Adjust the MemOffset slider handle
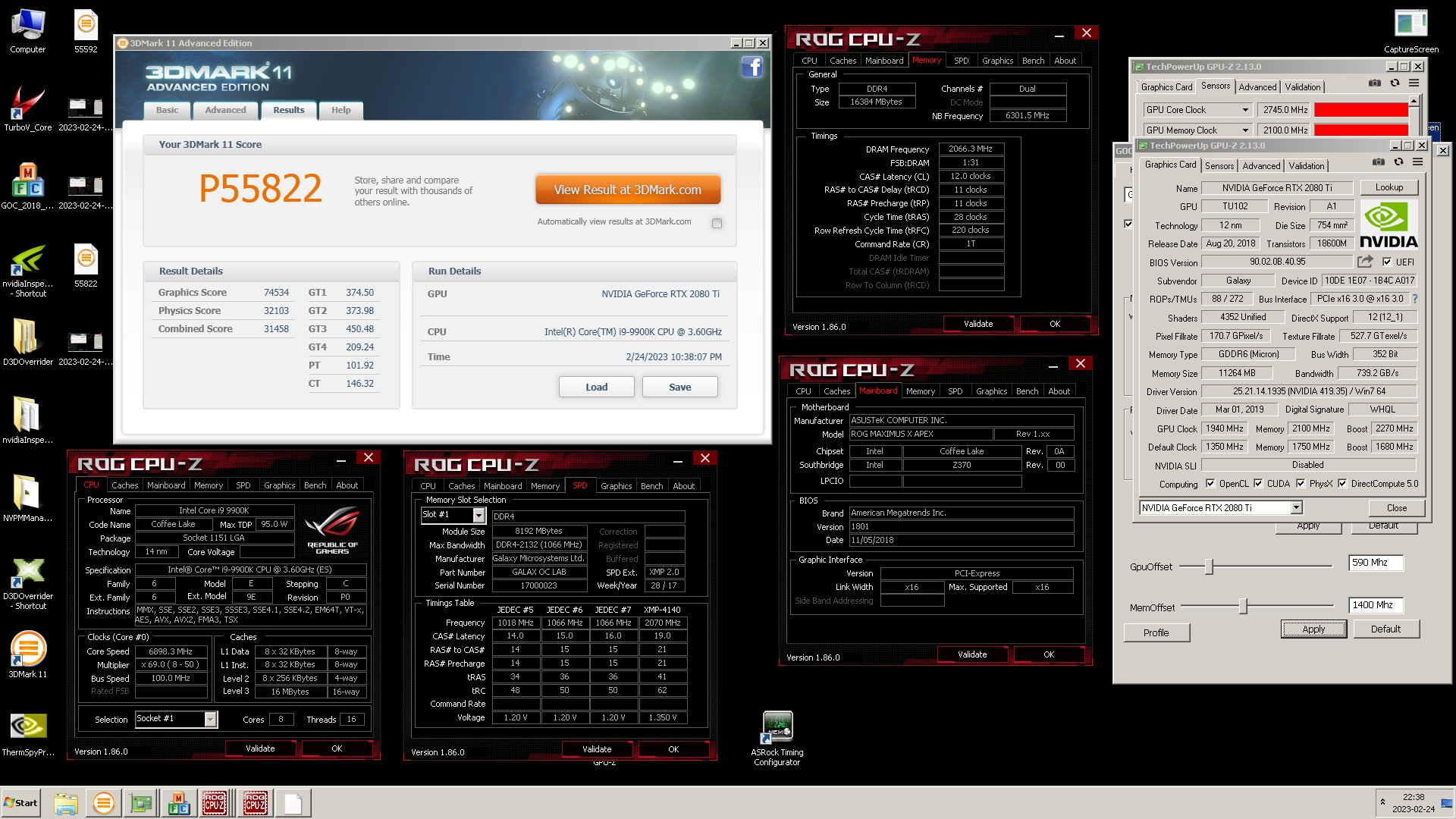1456x819 pixels. (1243, 606)
